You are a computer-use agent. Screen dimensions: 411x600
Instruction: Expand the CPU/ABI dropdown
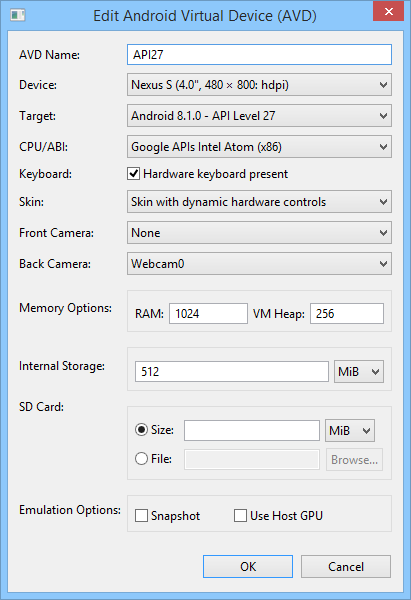point(259,147)
